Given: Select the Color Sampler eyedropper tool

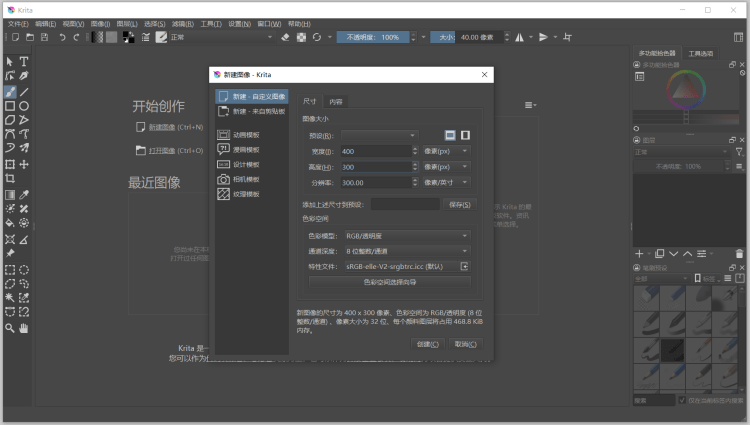Looking at the screenshot, I should coord(24,195).
